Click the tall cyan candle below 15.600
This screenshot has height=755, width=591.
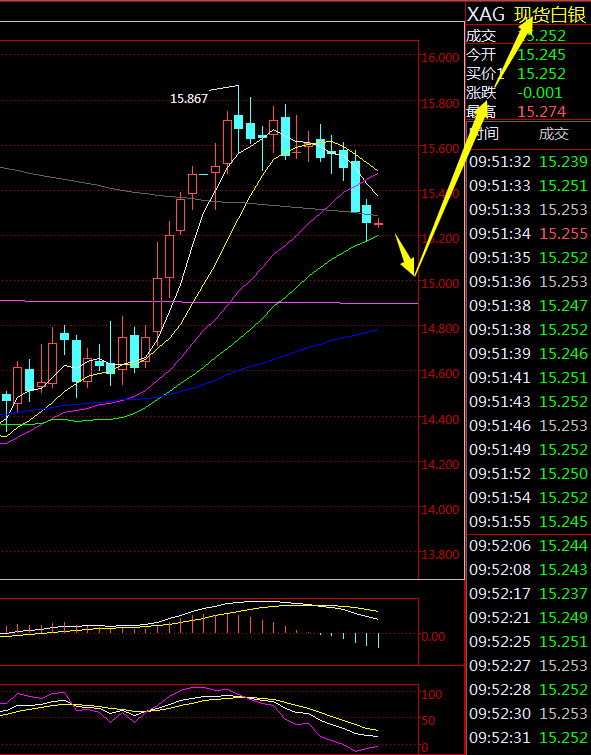coord(355,186)
